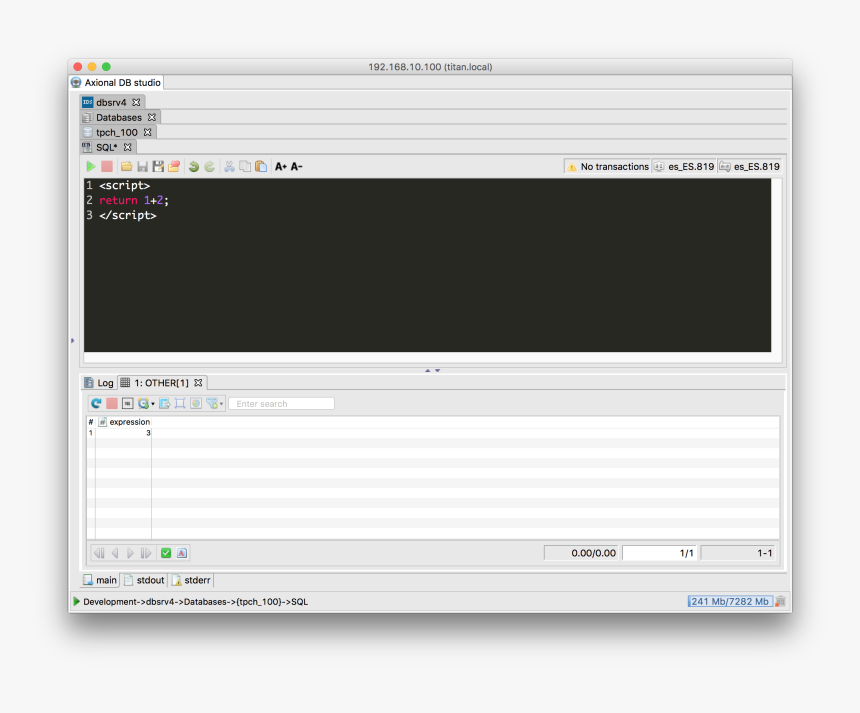Save the SQL script with the floppy icon
Image resolution: width=860 pixels, height=713 pixels.
[143, 167]
